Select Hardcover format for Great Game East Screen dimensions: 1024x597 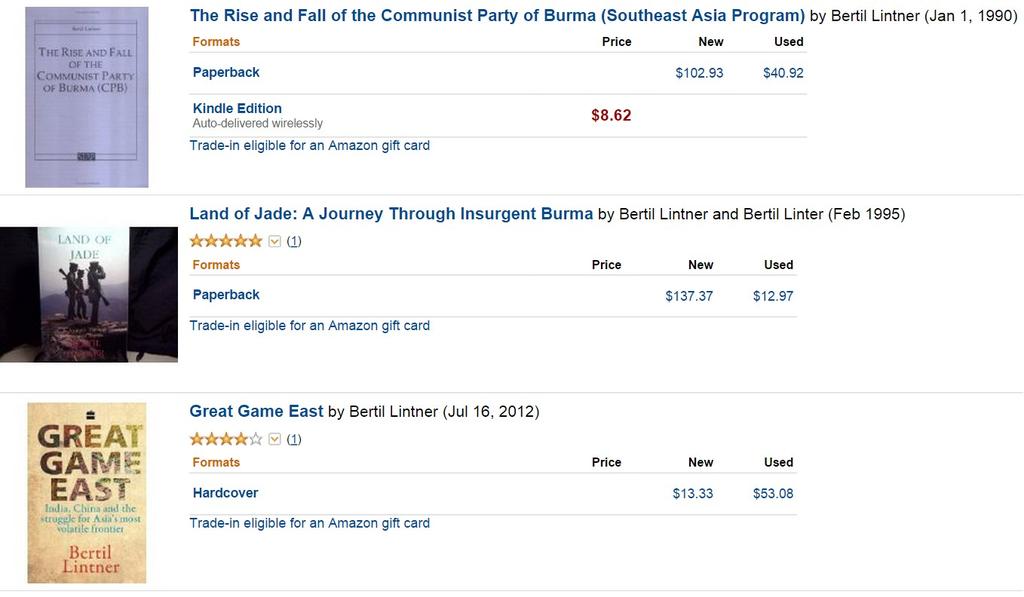[225, 493]
